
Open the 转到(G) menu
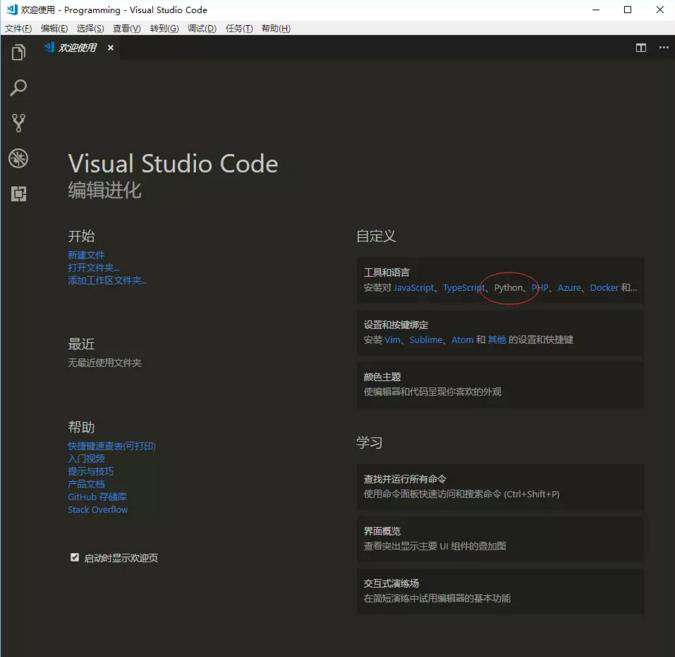point(164,28)
